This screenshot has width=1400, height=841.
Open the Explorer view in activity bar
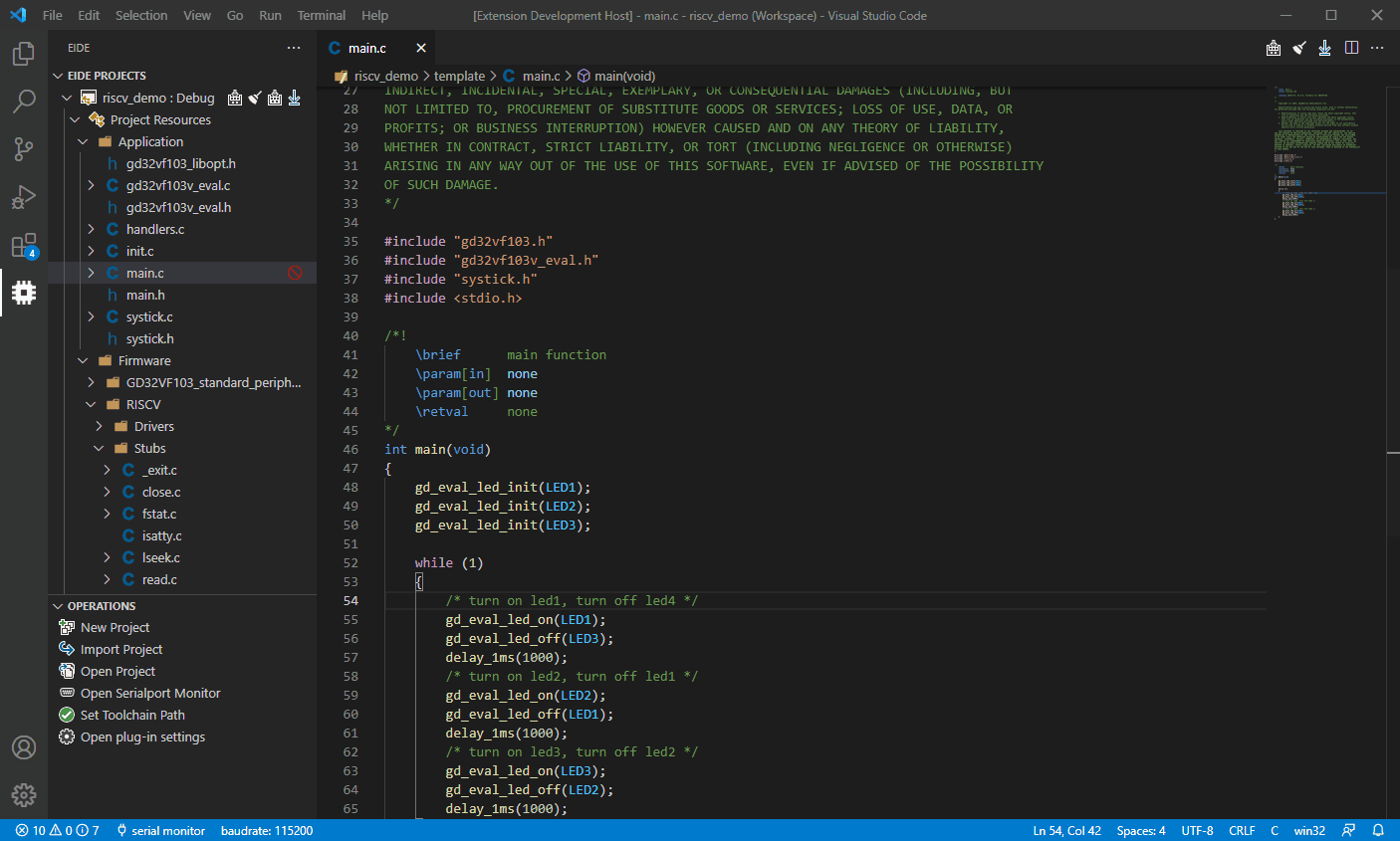tap(24, 54)
